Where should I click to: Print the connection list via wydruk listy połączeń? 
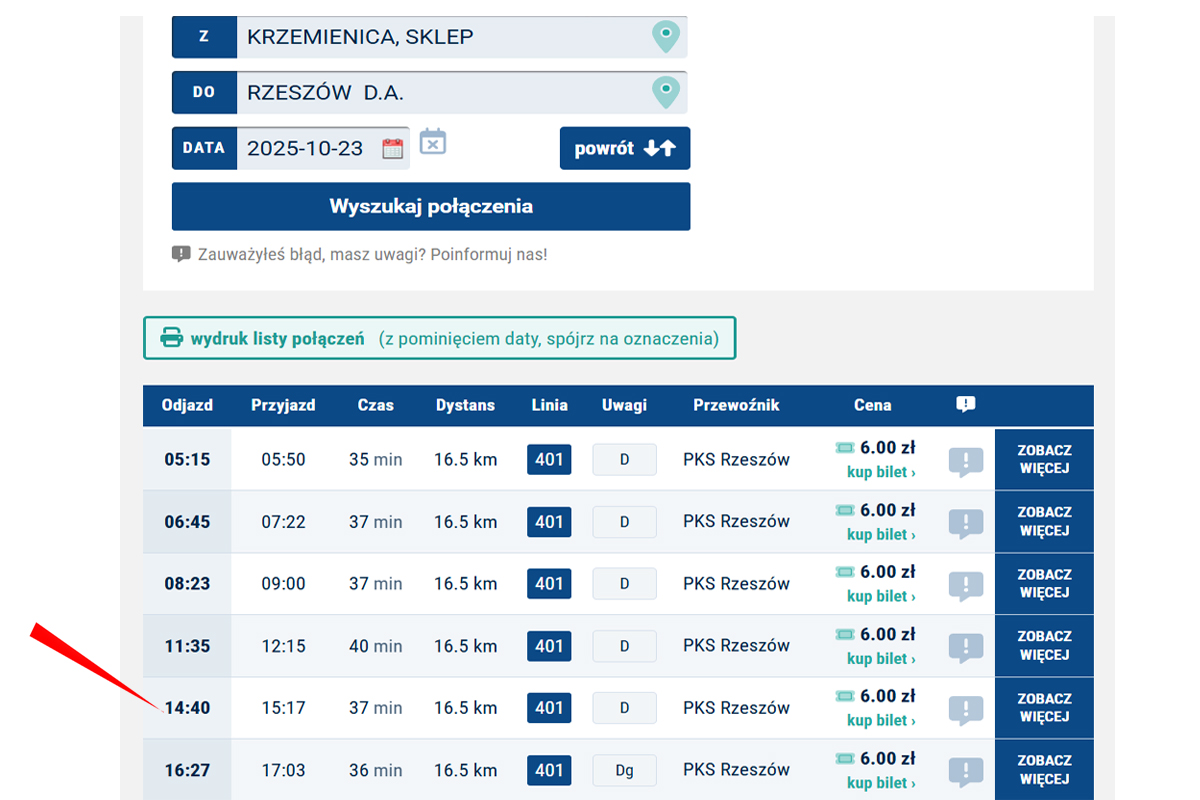tap(439, 338)
